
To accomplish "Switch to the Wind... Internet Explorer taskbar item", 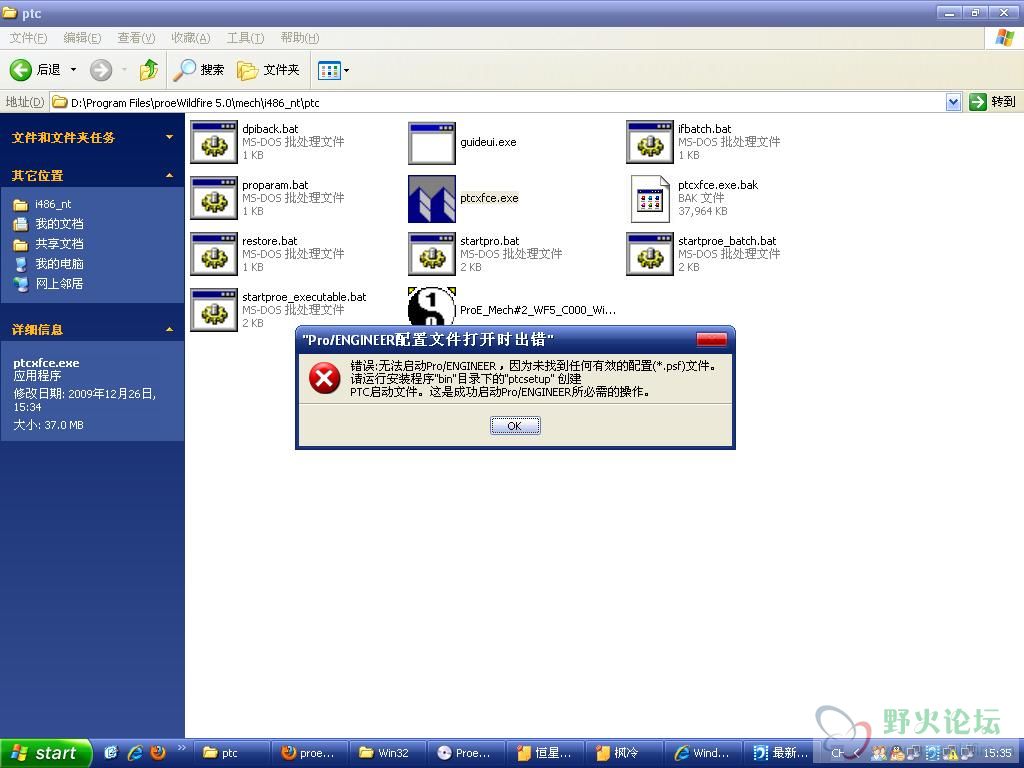I will click(703, 753).
